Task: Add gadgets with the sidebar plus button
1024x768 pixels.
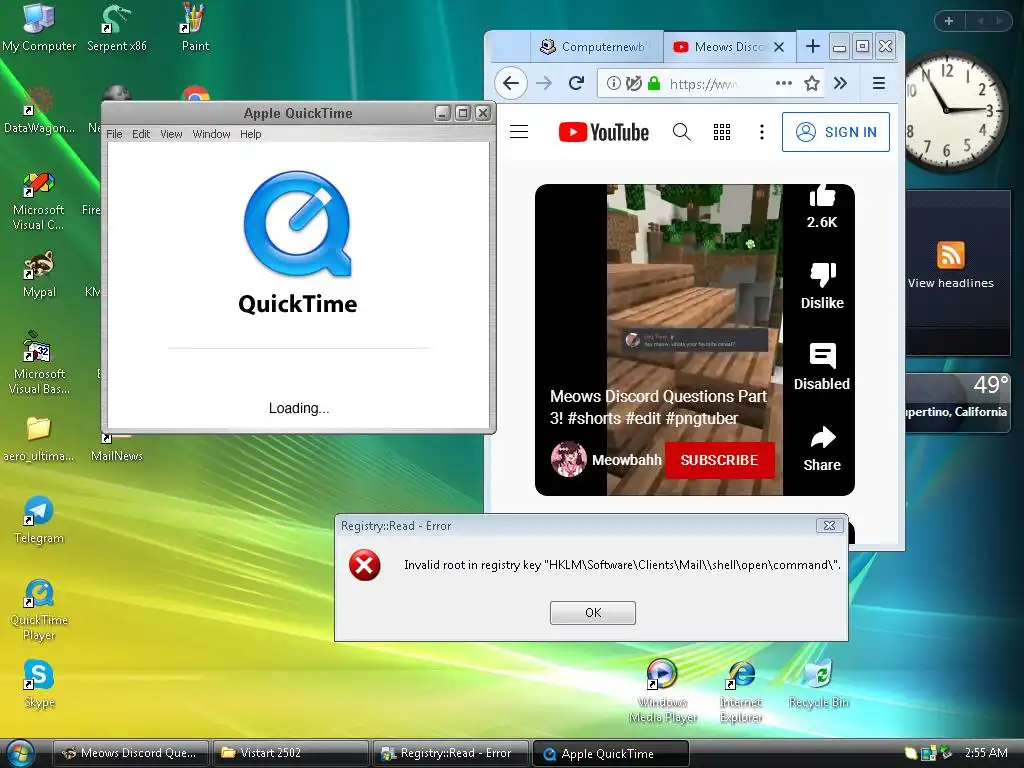Action: [949, 21]
